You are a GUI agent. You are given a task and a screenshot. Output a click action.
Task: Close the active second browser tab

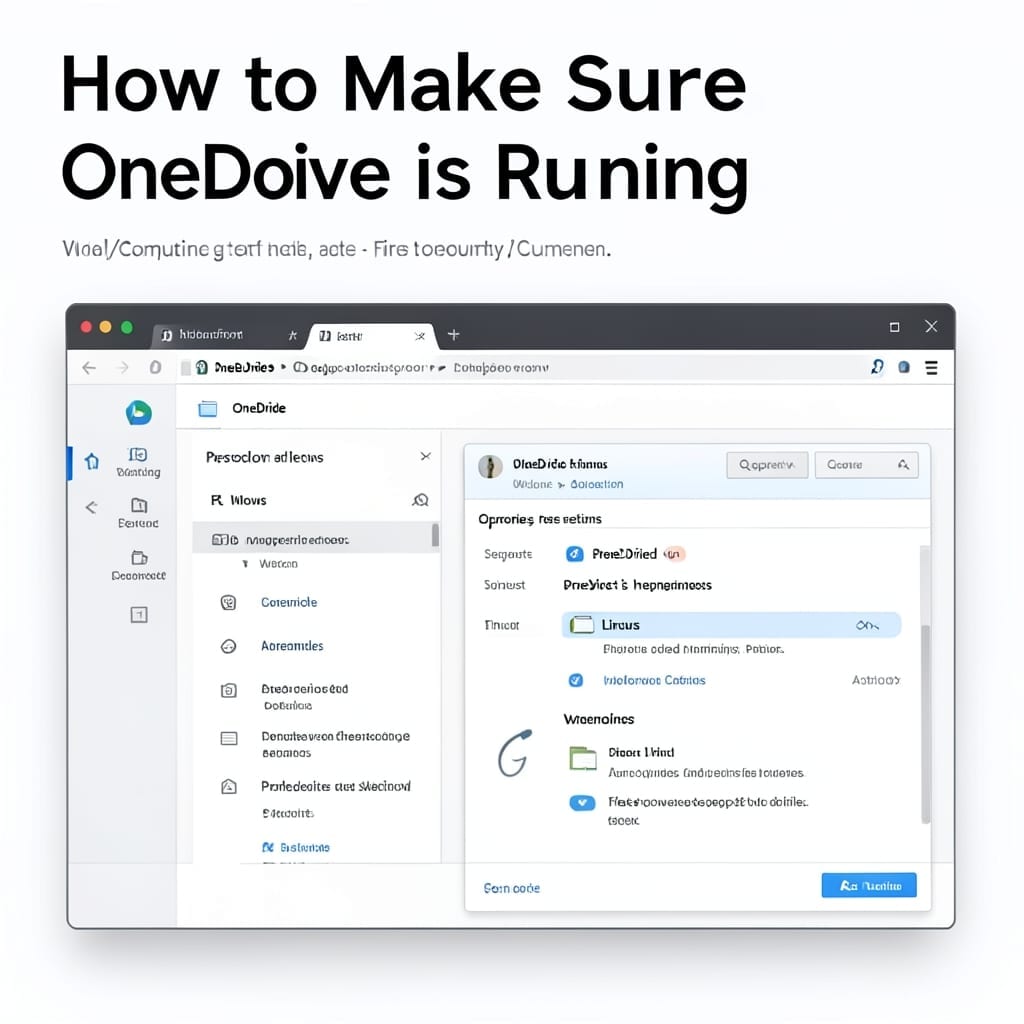[419, 336]
